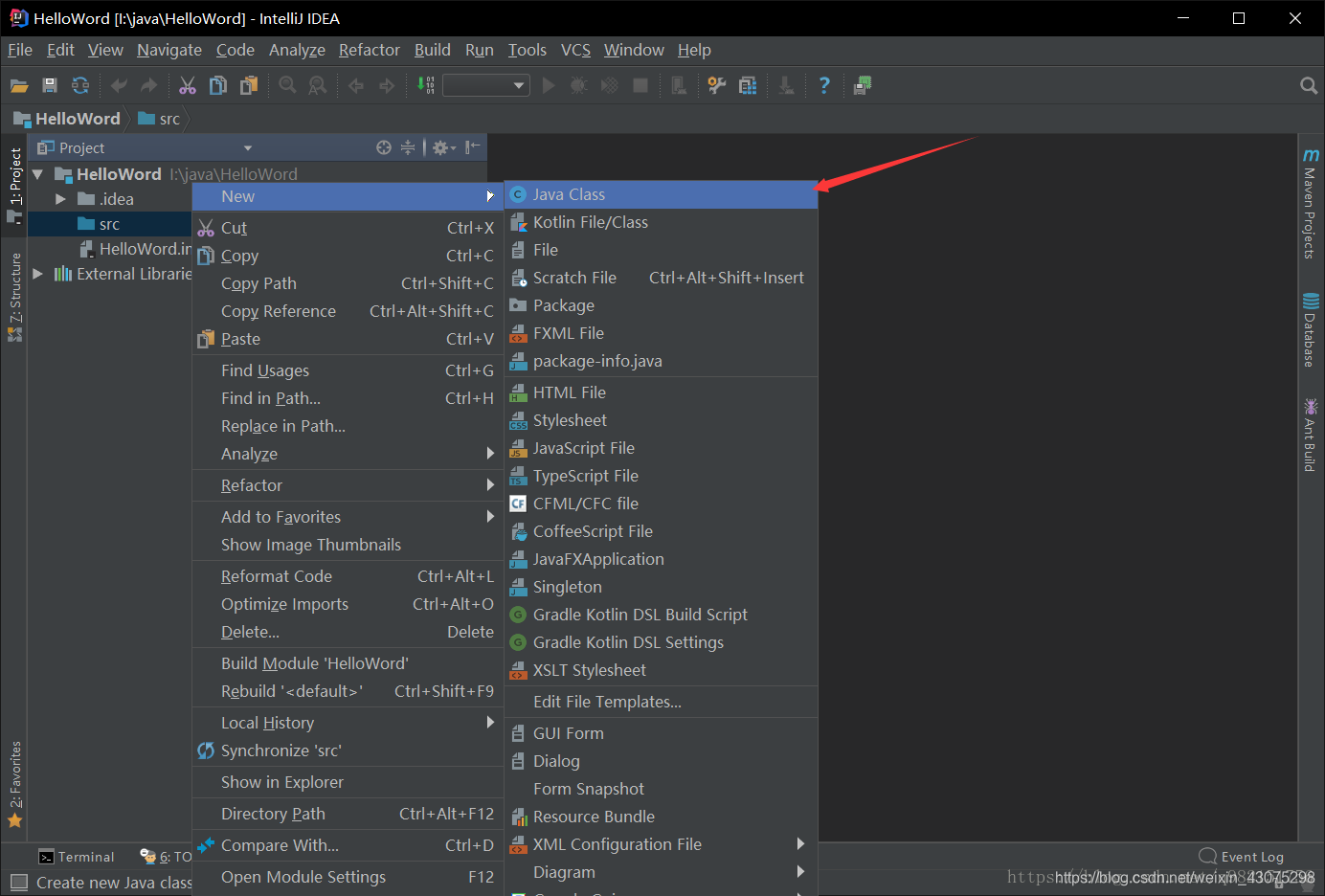1325x896 pixels.
Task: Click the Copy toolbar icon
Action: (218, 85)
